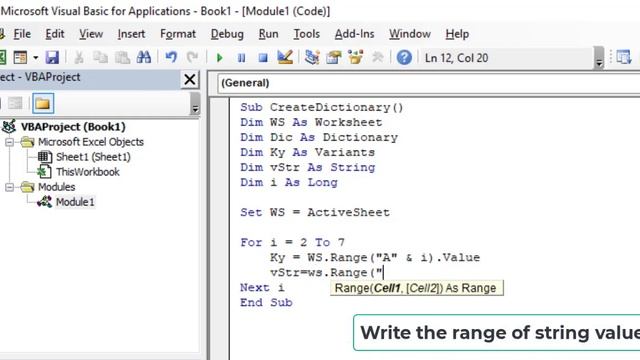This screenshot has height=360, width=640.
Task: Click the Copy icon in toolbar
Action: tap(100, 58)
